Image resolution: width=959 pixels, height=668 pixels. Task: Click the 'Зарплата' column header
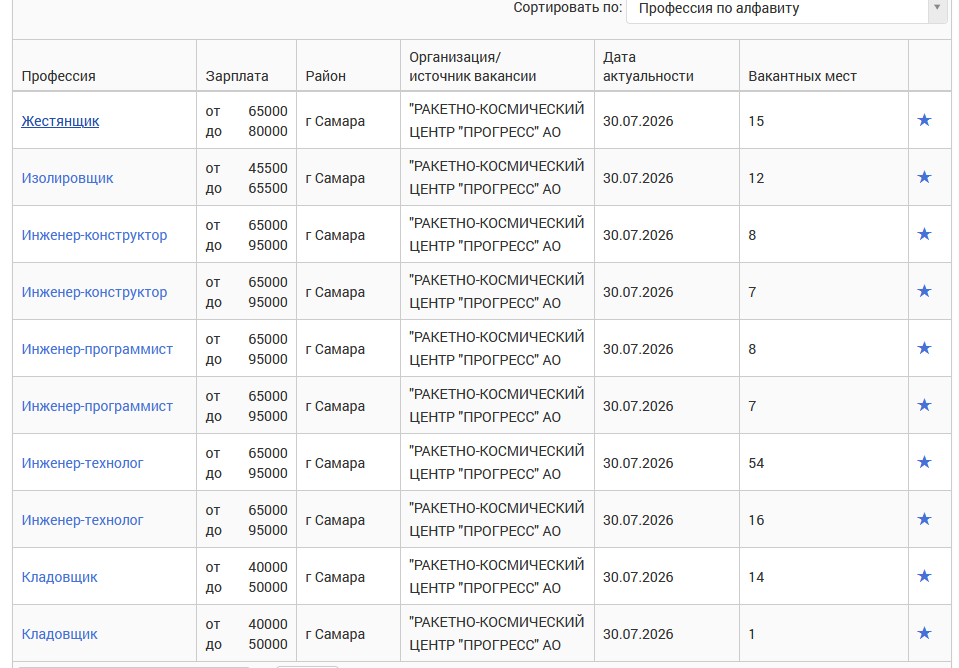pos(237,76)
